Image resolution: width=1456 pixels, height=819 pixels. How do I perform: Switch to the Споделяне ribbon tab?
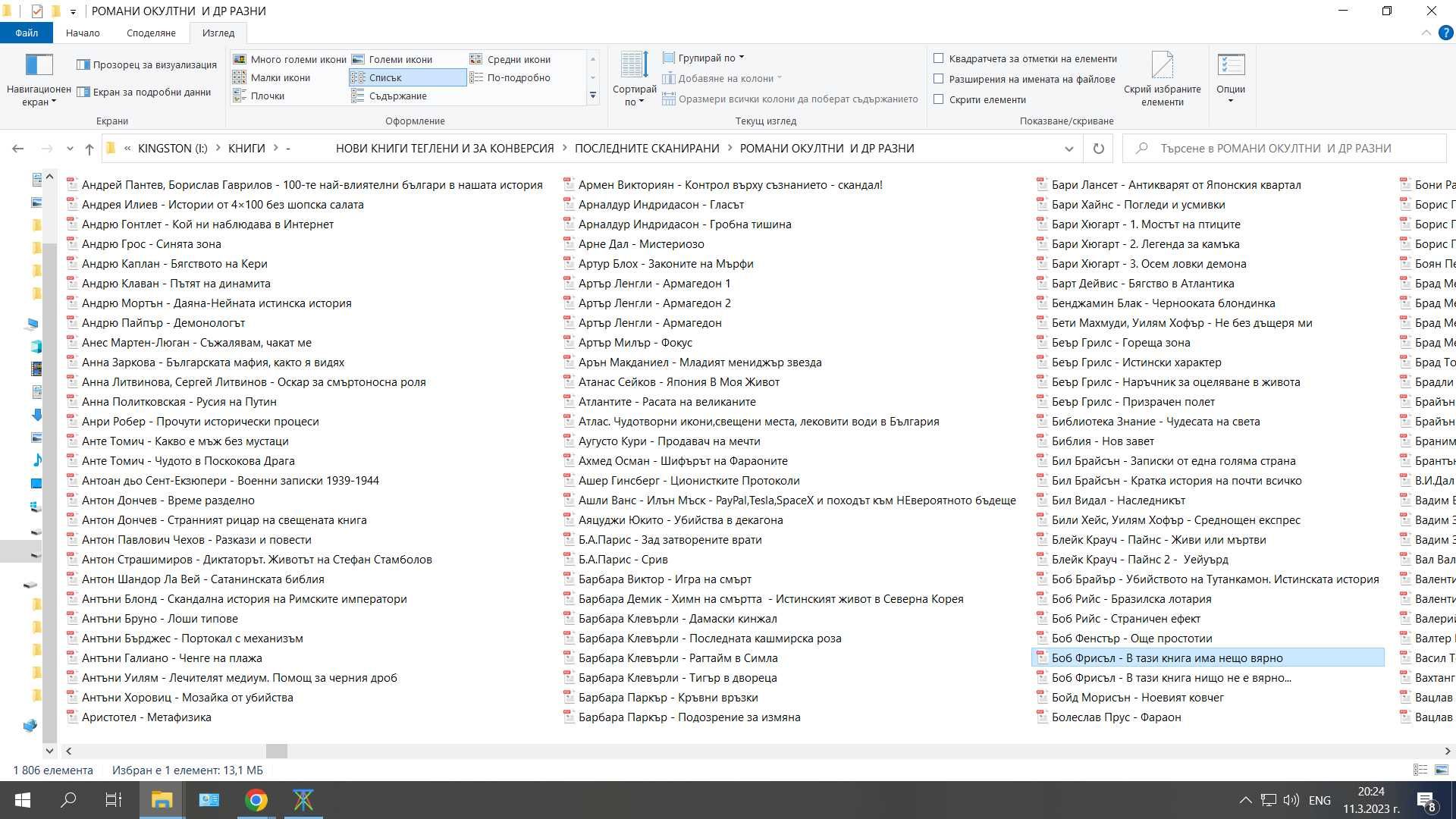[x=151, y=33]
